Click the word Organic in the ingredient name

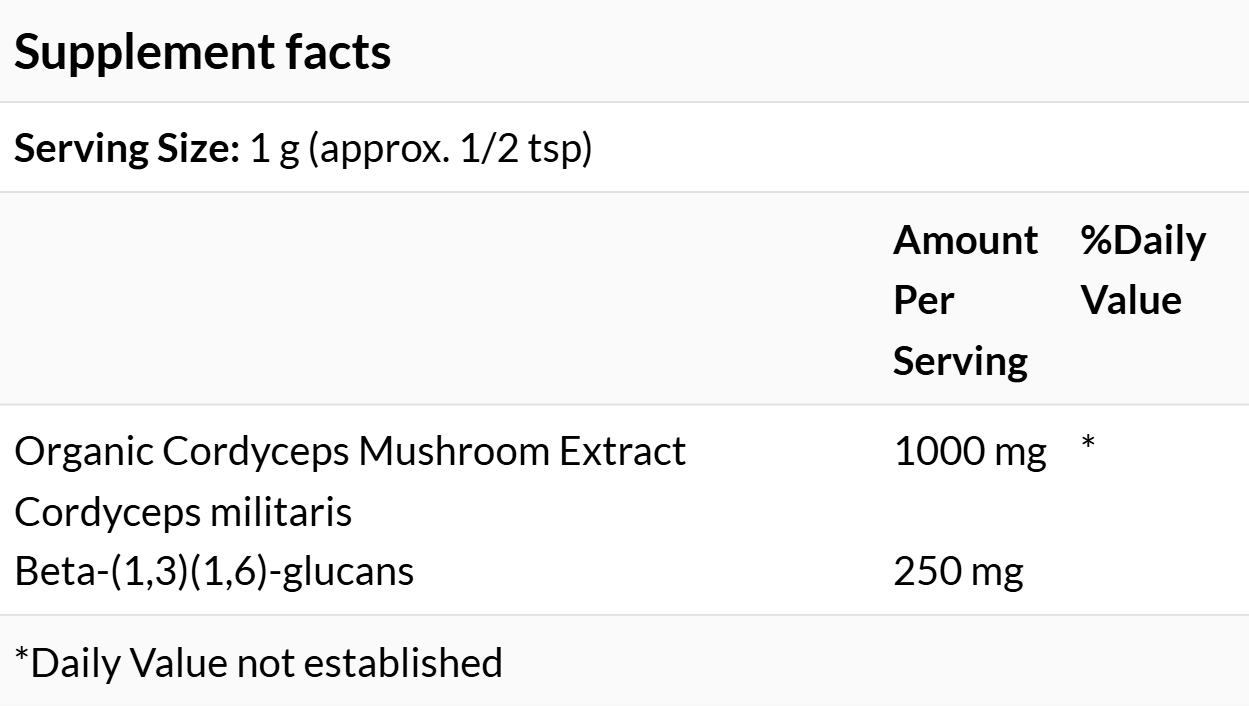pos(83,452)
